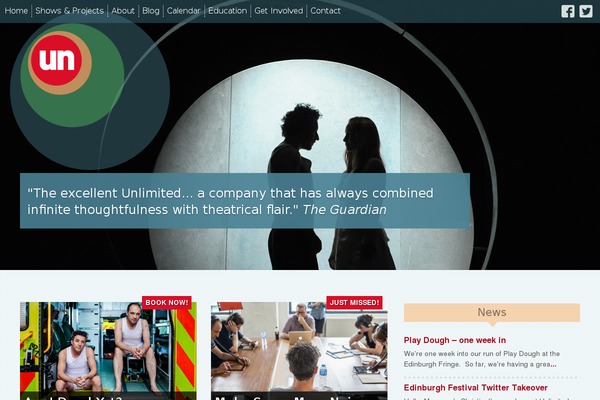This screenshot has height=400, width=600.
Task: Click the Play Dough news excerpt text
Action: (x=482, y=359)
